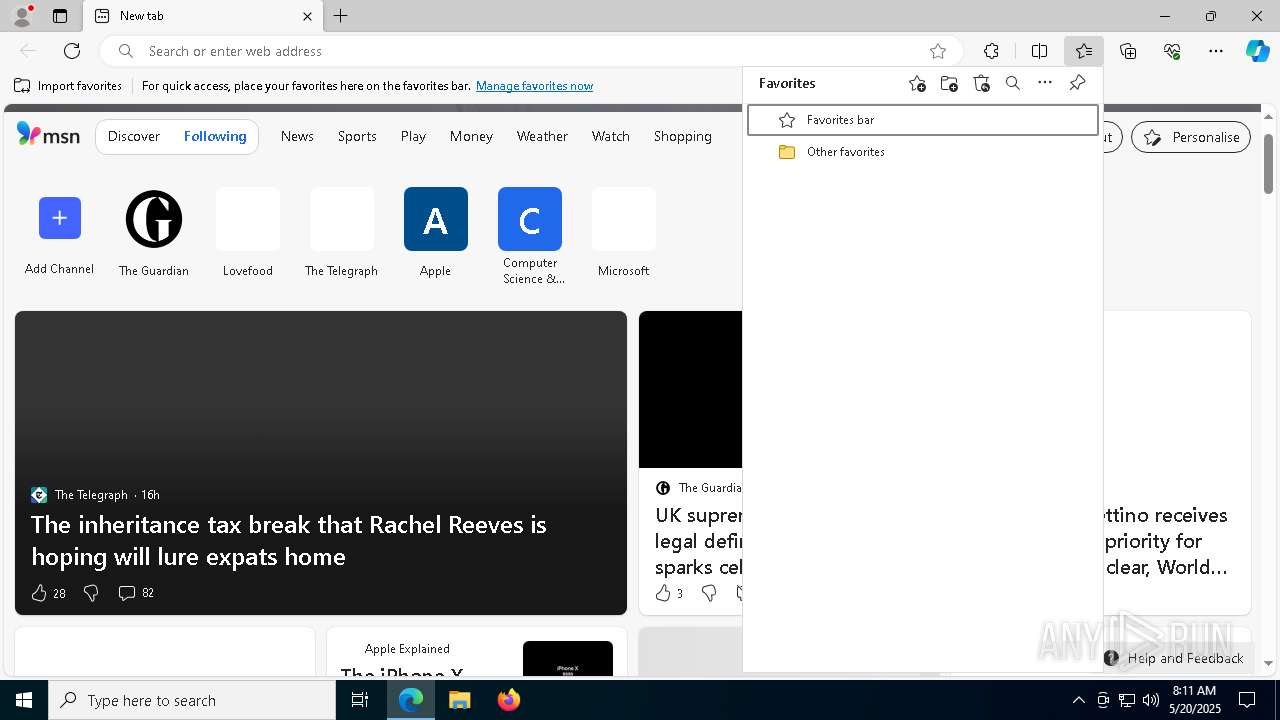Open the tab actions menu icon
1280x720 pixels.
pos(60,16)
